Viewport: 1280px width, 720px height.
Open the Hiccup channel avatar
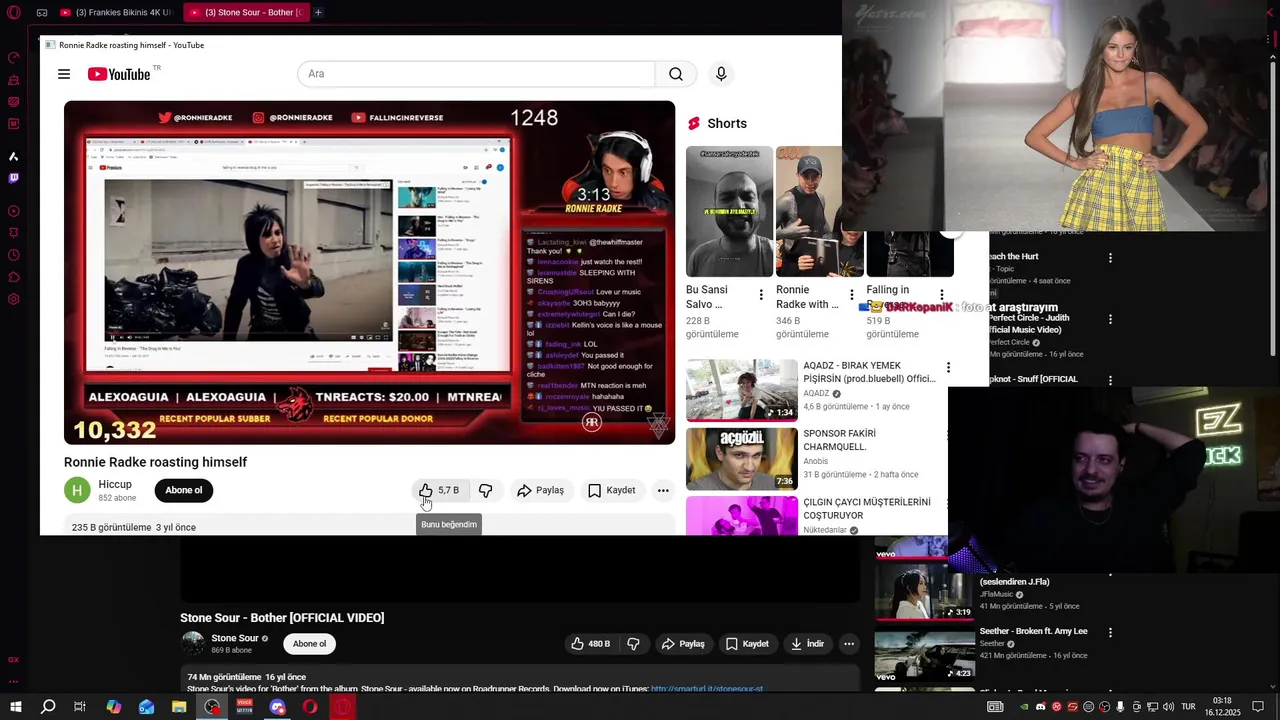point(77,490)
